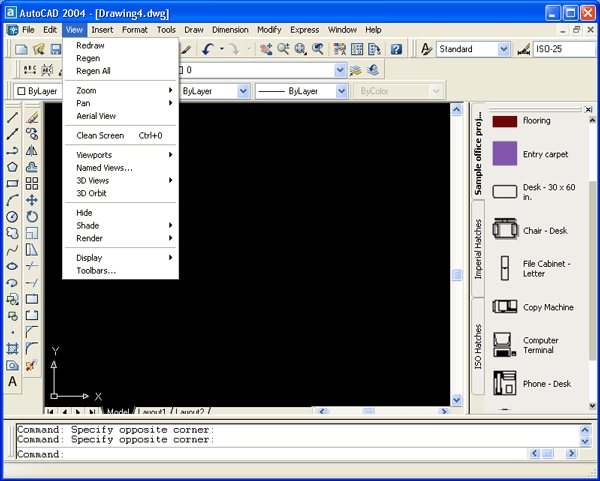Image resolution: width=600 pixels, height=481 pixels.
Task: Select the Line draw tool
Action: click(x=12, y=118)
